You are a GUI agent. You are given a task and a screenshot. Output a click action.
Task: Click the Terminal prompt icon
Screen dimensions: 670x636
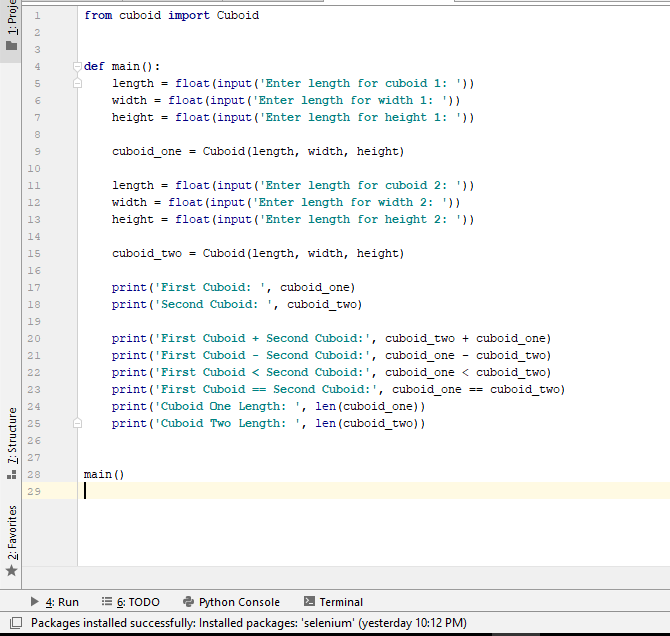pos(309,601)
